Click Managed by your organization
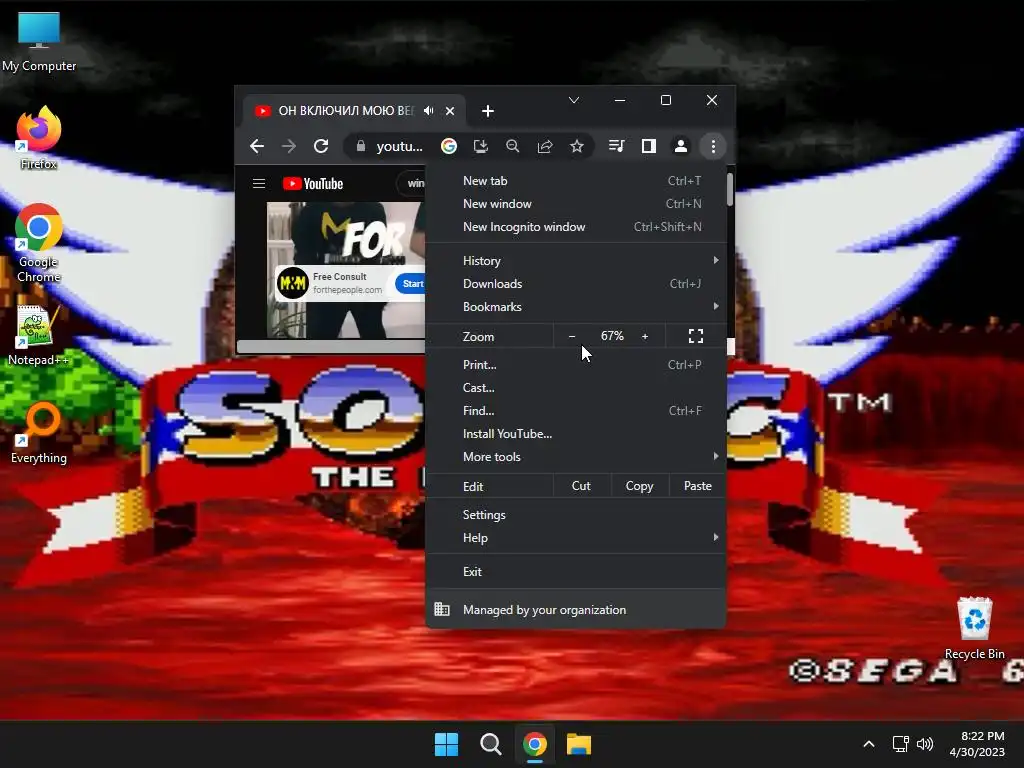This screenshot has height=768, width=1024. 575,610
